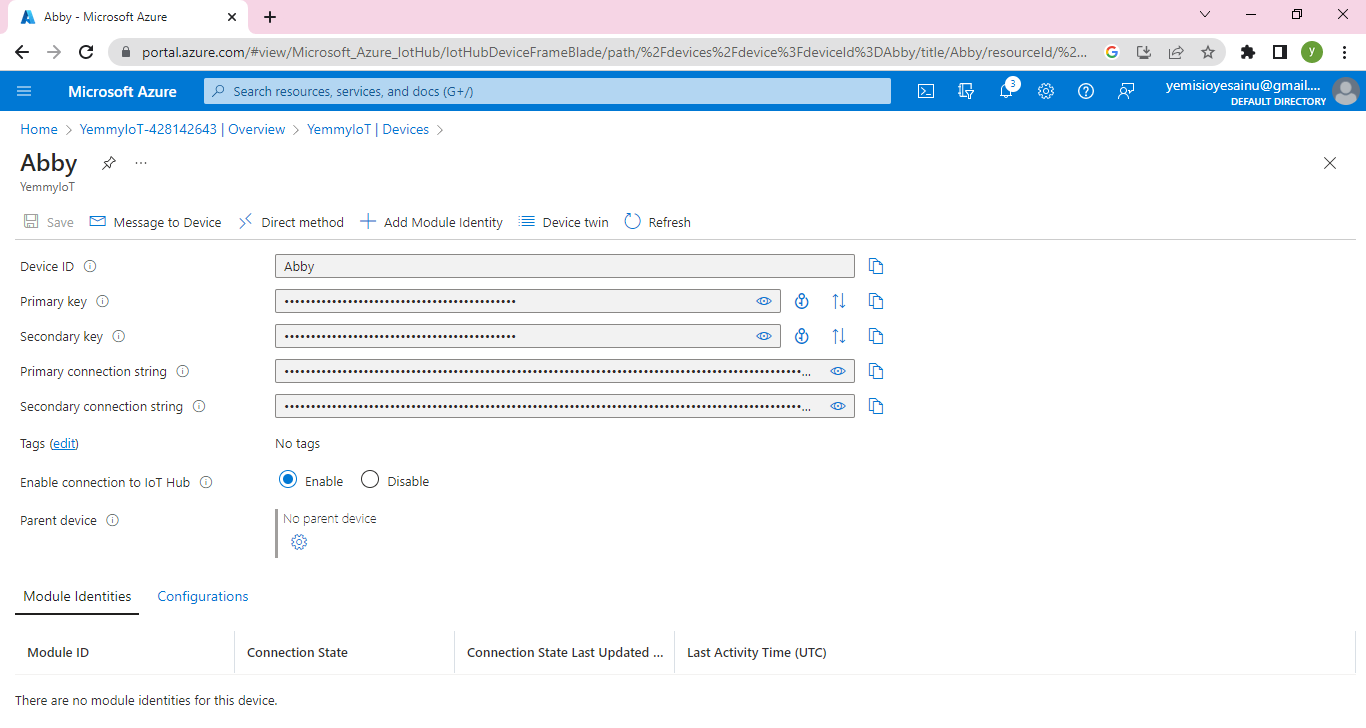Click the Chrome address bar URL
The height and width of the screenshot is (728, 1366).
pos(614,52)
